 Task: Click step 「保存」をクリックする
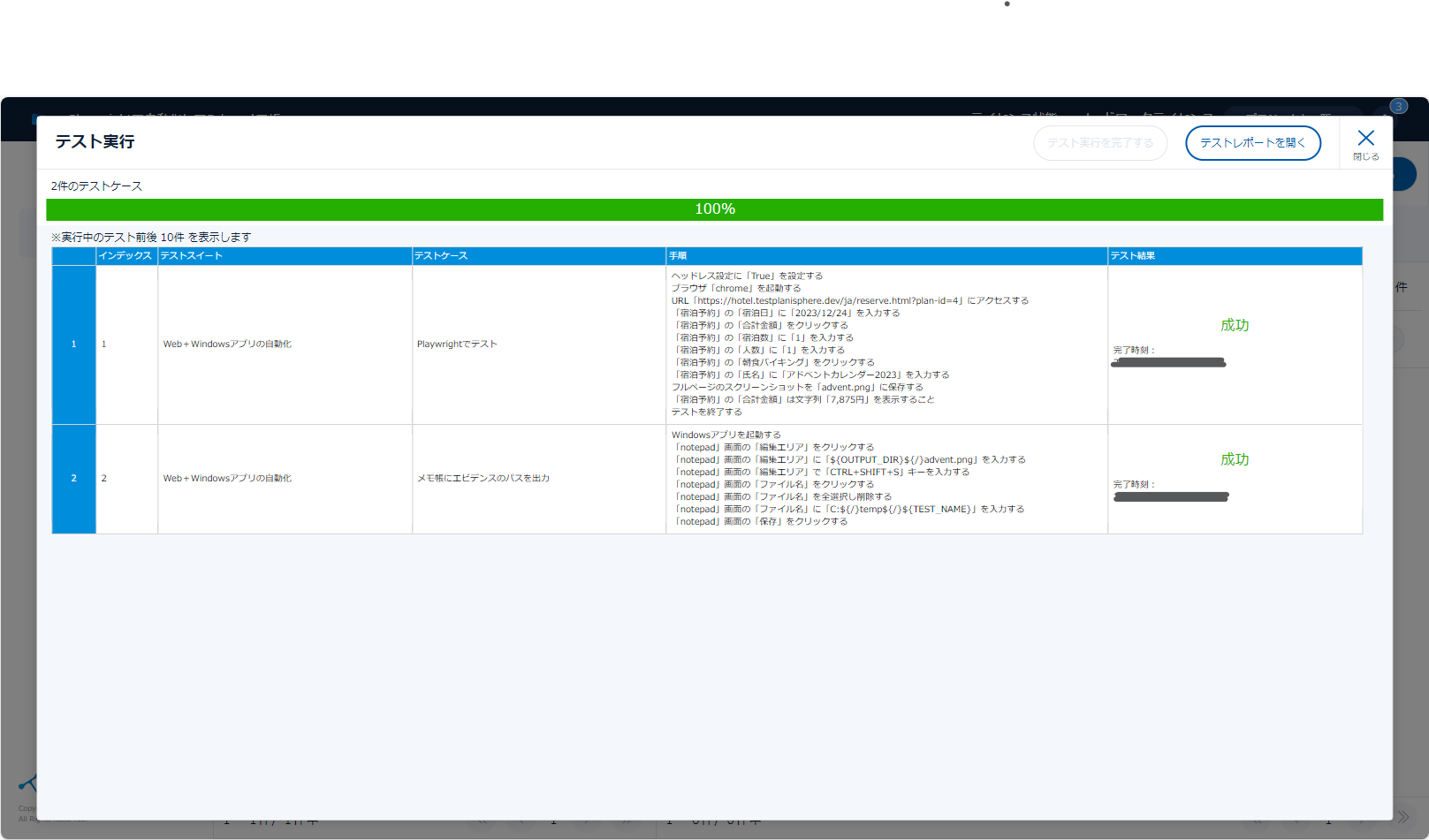[761, 521]
